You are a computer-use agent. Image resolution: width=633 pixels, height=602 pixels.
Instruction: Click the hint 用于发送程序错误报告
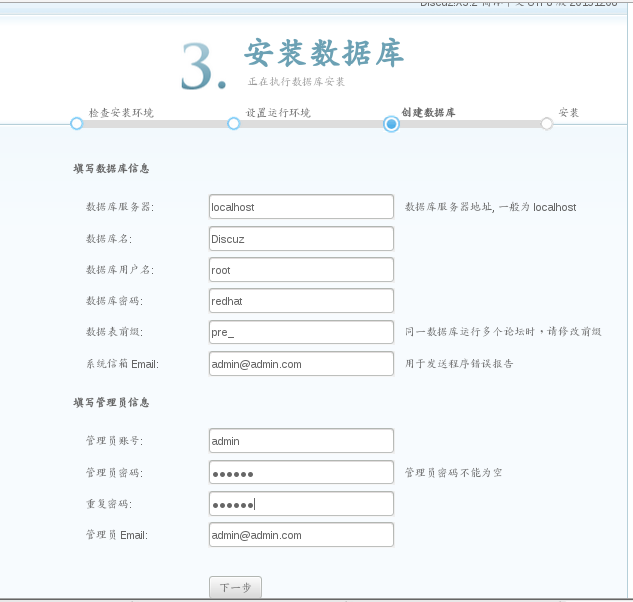[459, 363]
